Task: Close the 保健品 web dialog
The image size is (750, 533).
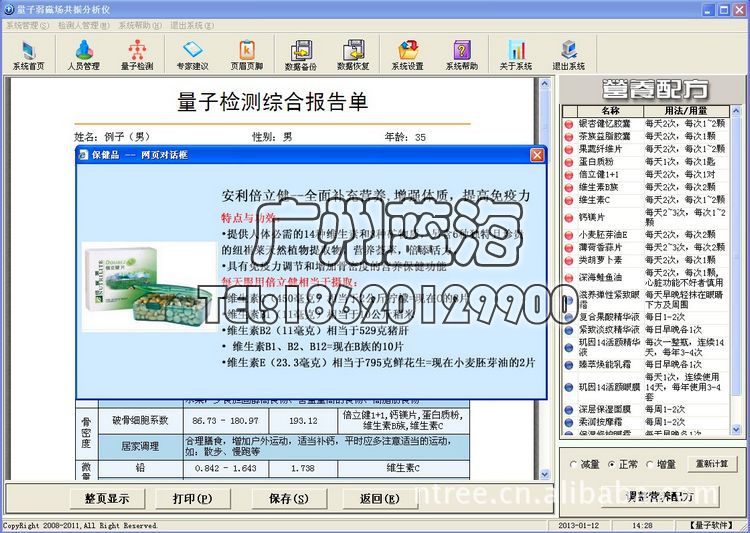Action: pos(537,155)
